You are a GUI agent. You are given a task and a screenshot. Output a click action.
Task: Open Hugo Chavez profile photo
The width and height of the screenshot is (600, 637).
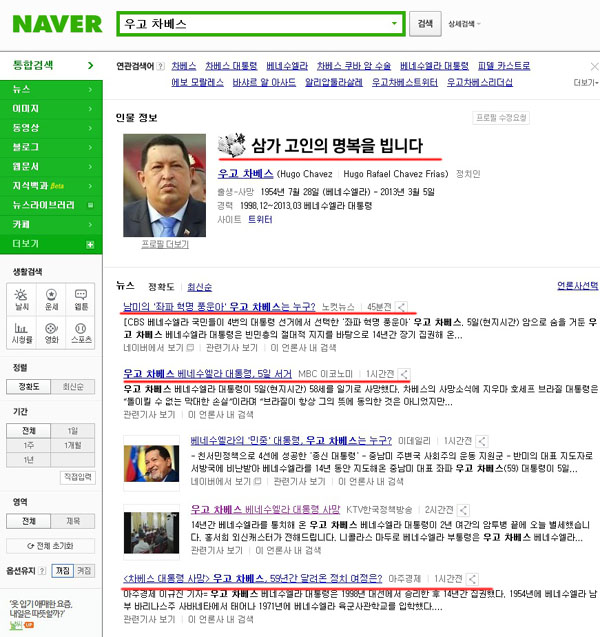click(165, 185)
